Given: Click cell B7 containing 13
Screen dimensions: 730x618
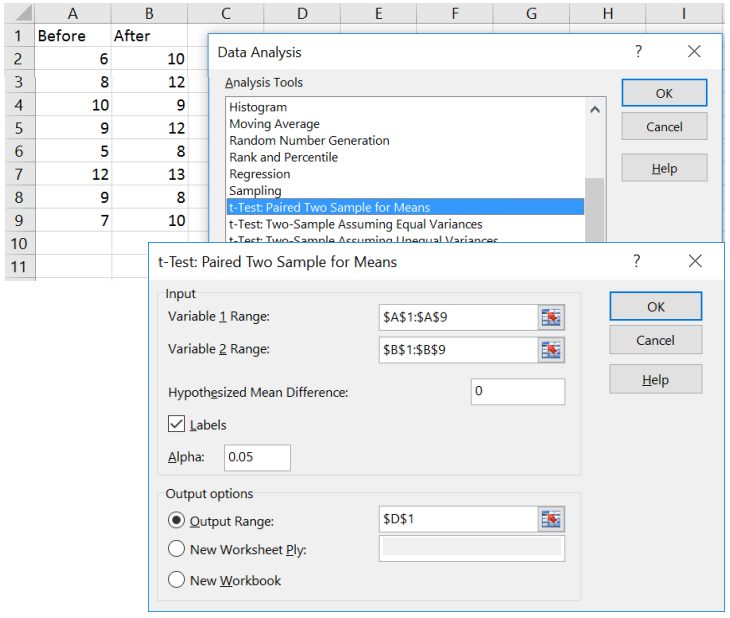Looking at the screenshot, I should click(x=149, y=174).
